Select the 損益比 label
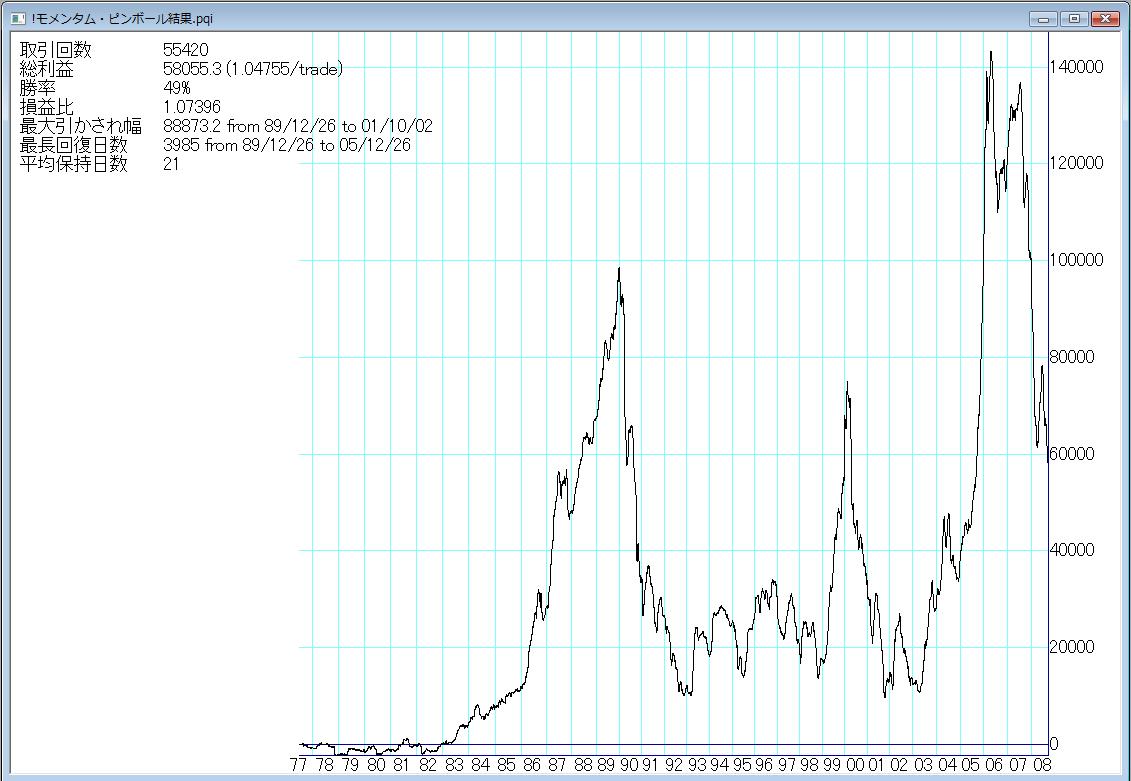 [x=46, y=107]
